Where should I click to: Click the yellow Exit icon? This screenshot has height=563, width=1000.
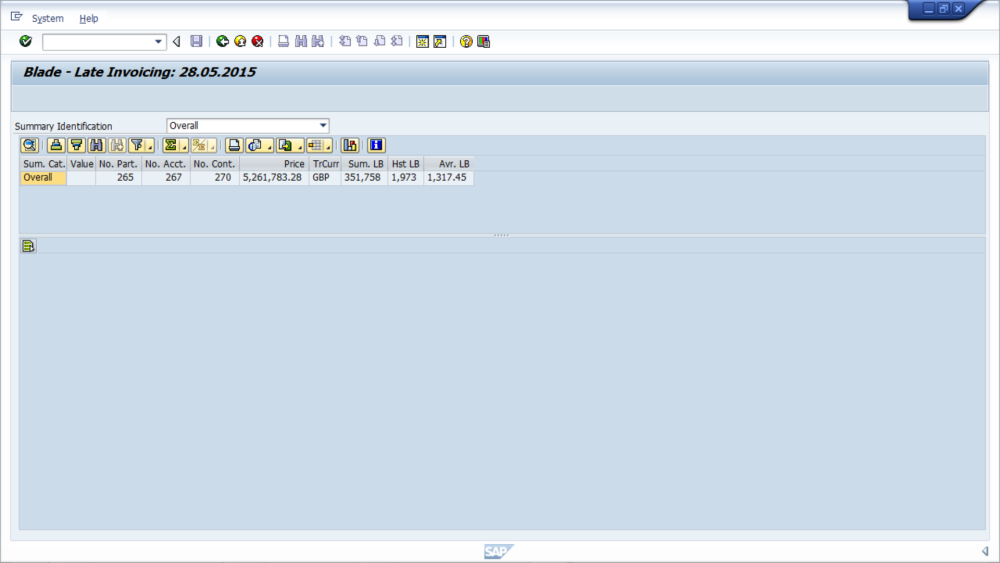pos(240,41)
